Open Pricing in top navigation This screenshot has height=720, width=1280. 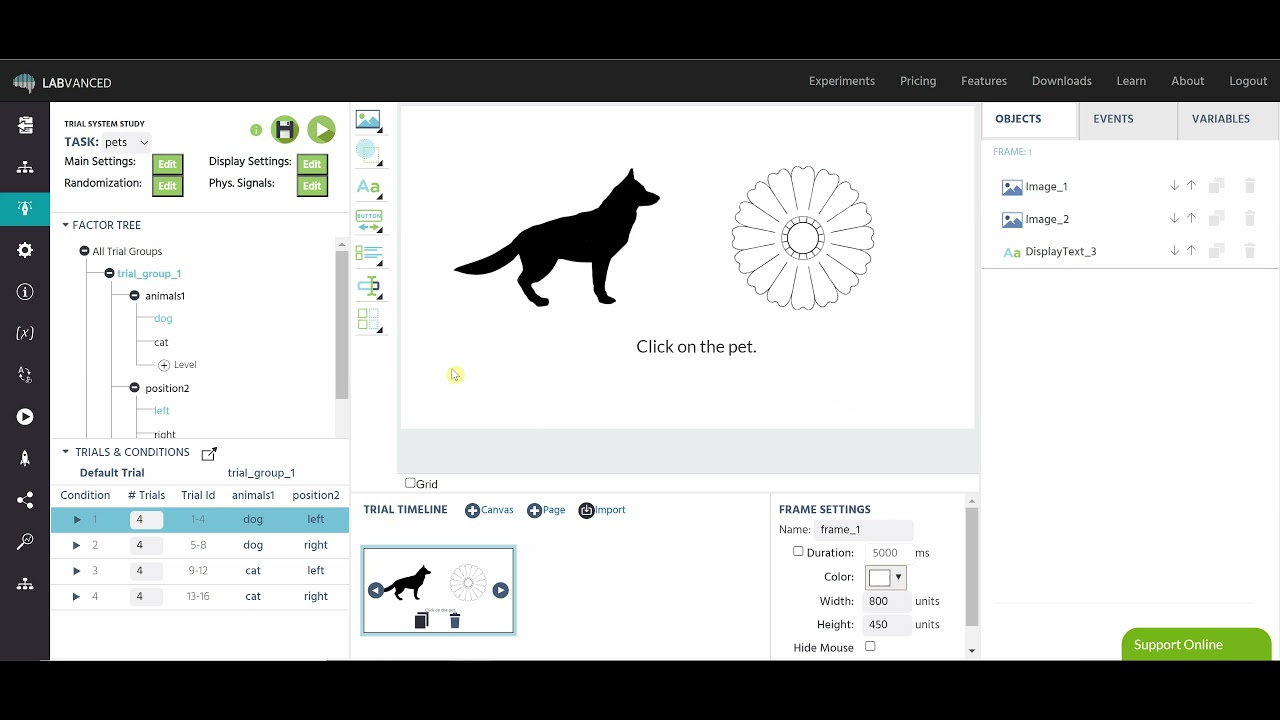click(918, 81)
